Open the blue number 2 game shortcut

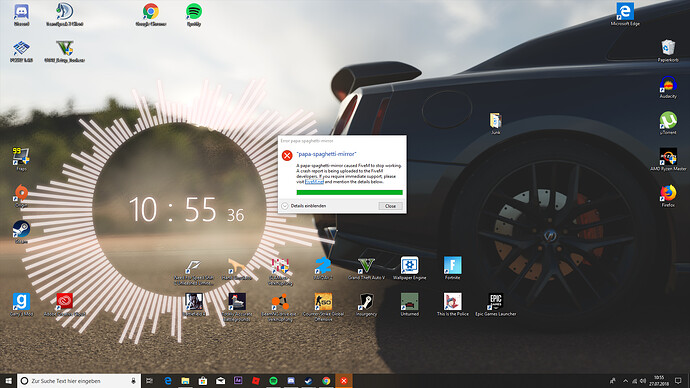point(323,268)
